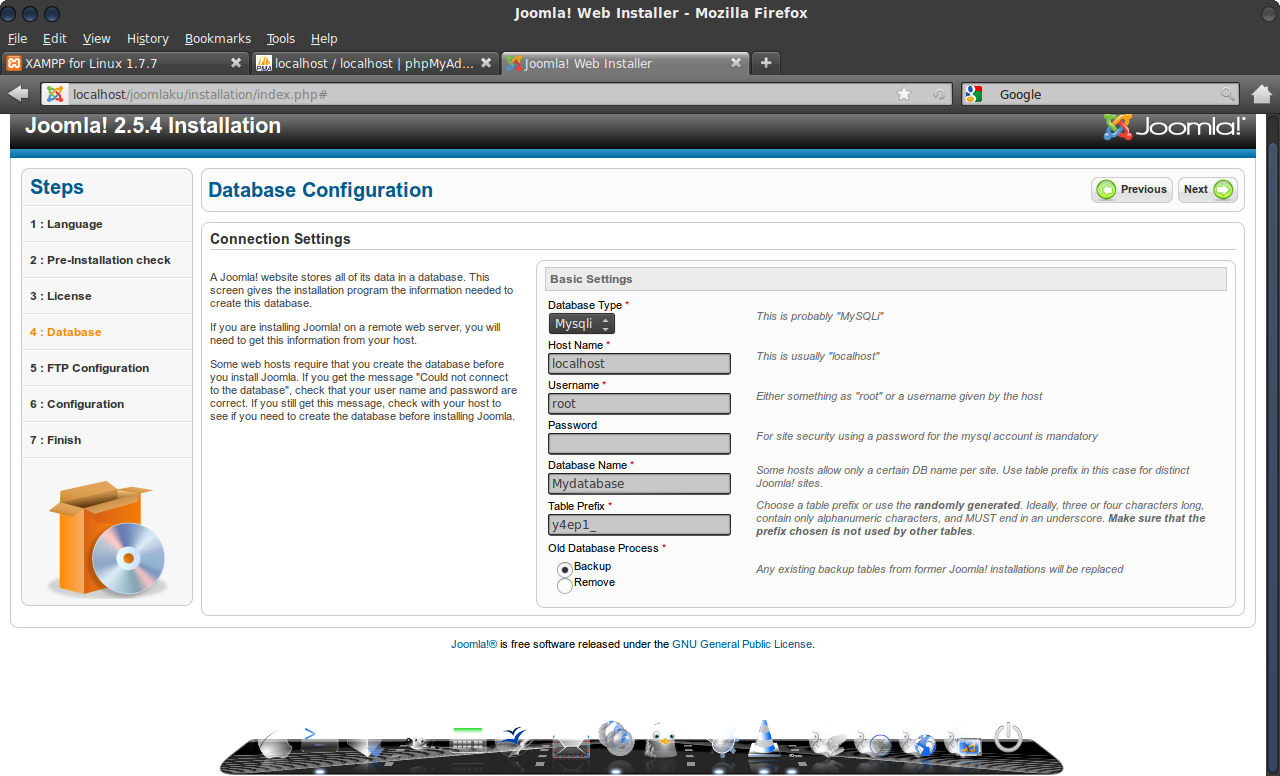Focus the Host Name field
This screenshot has height=776, width=1280.
click(x=639, y=364)
